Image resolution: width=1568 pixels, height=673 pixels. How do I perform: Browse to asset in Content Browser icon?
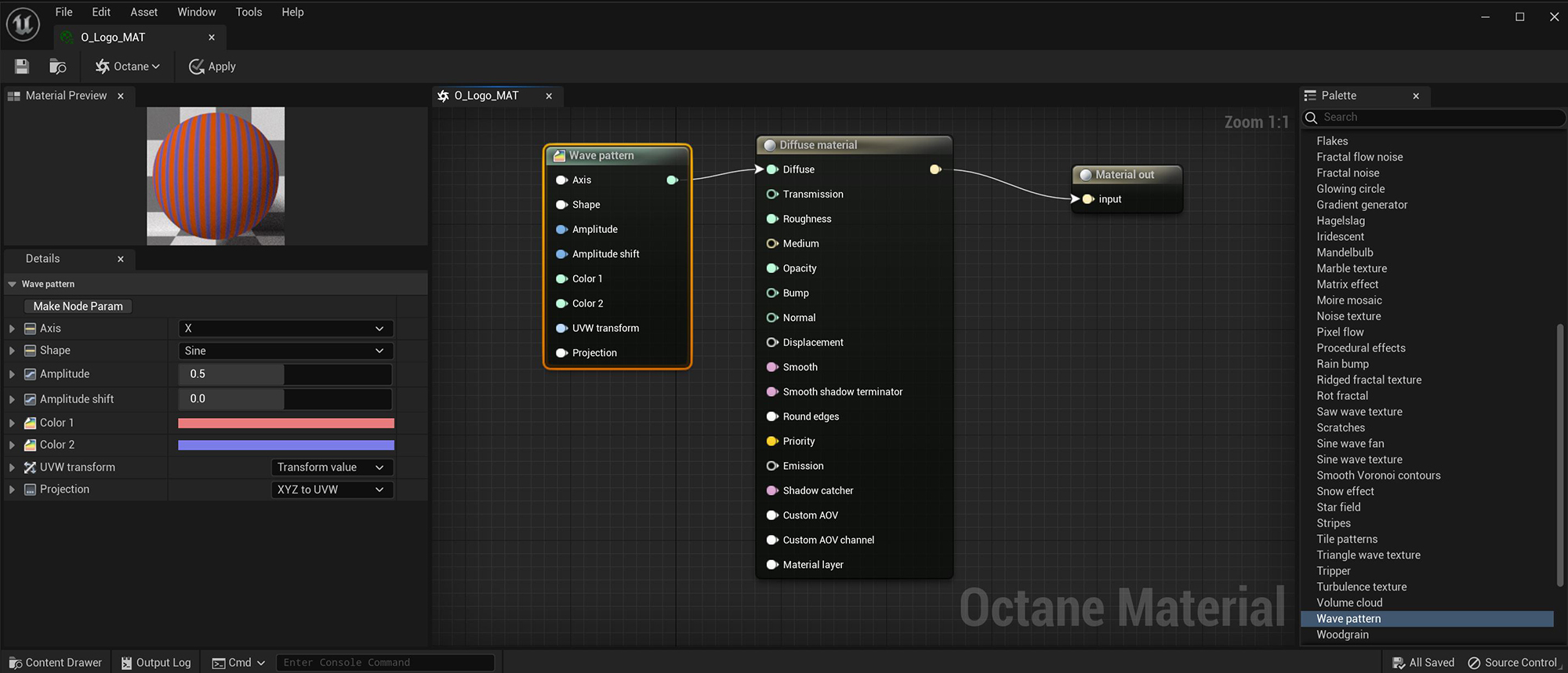[x=58, y=67]
